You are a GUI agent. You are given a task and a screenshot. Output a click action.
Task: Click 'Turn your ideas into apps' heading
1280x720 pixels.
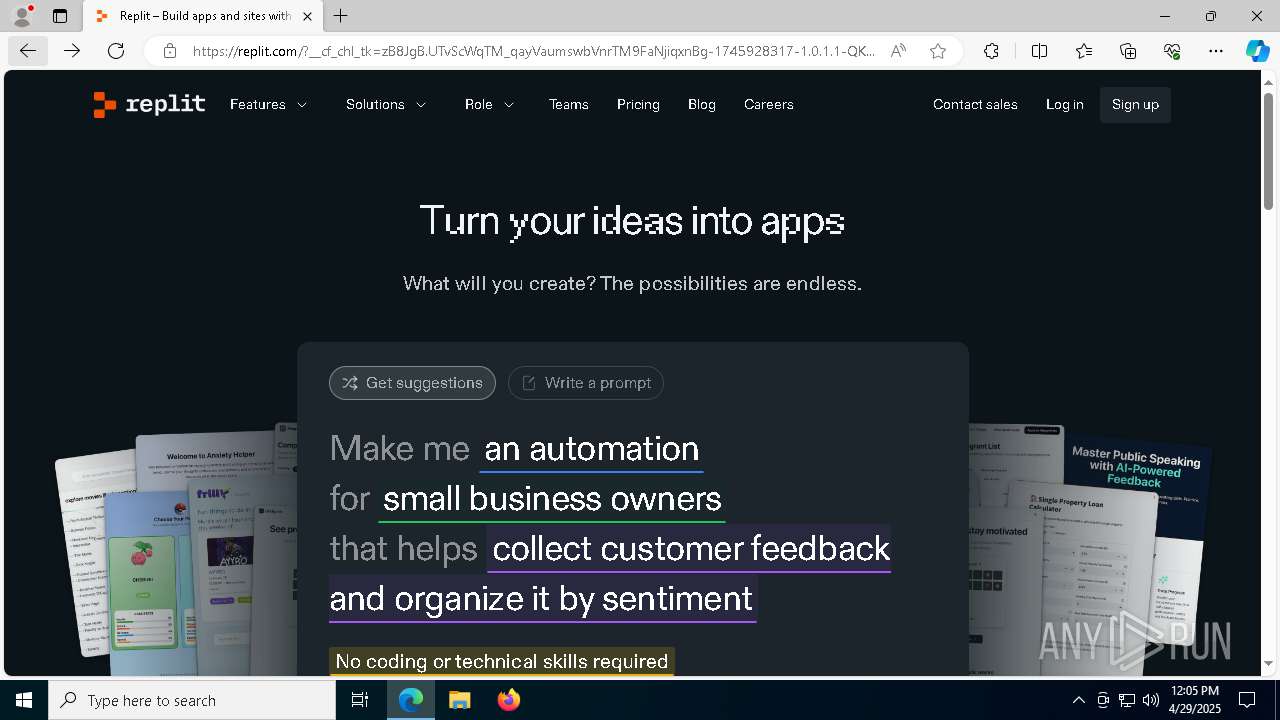pos(632,221)
